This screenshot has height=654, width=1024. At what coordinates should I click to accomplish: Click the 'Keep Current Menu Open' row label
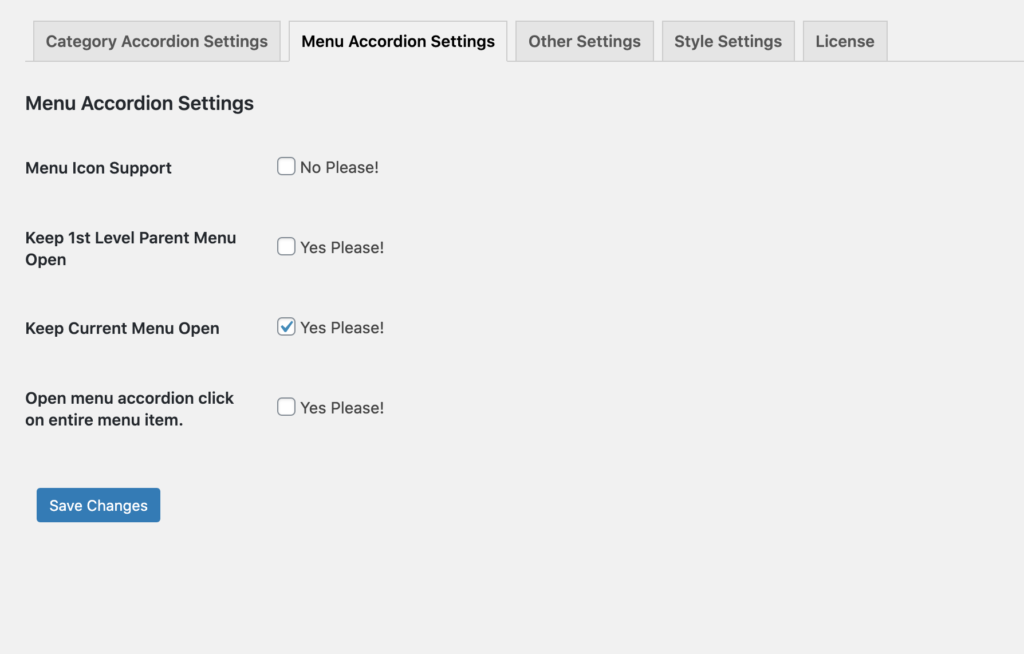122,328
